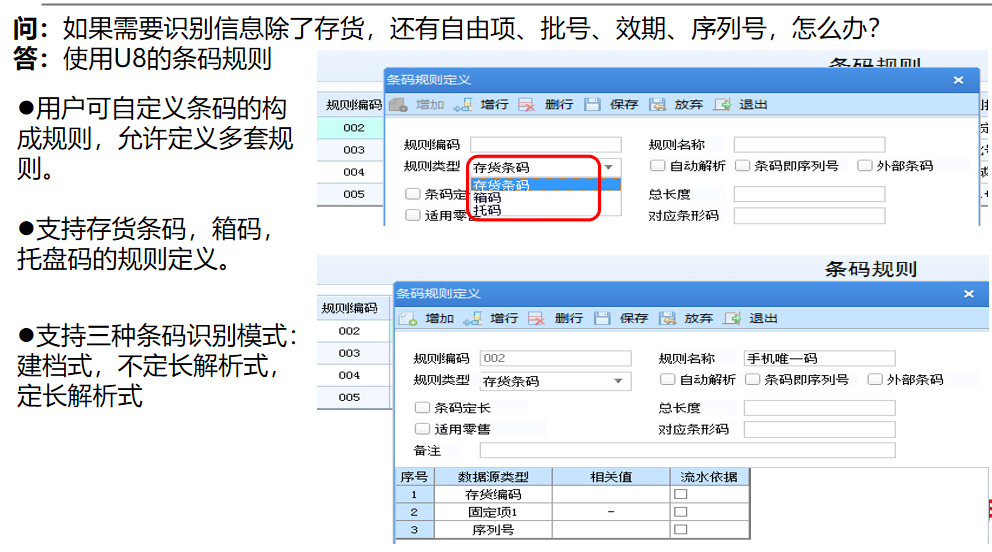The height and width of the screenshot is (552, 992).
Task: Click 数据源类型 column header
Action: [493, 477]
